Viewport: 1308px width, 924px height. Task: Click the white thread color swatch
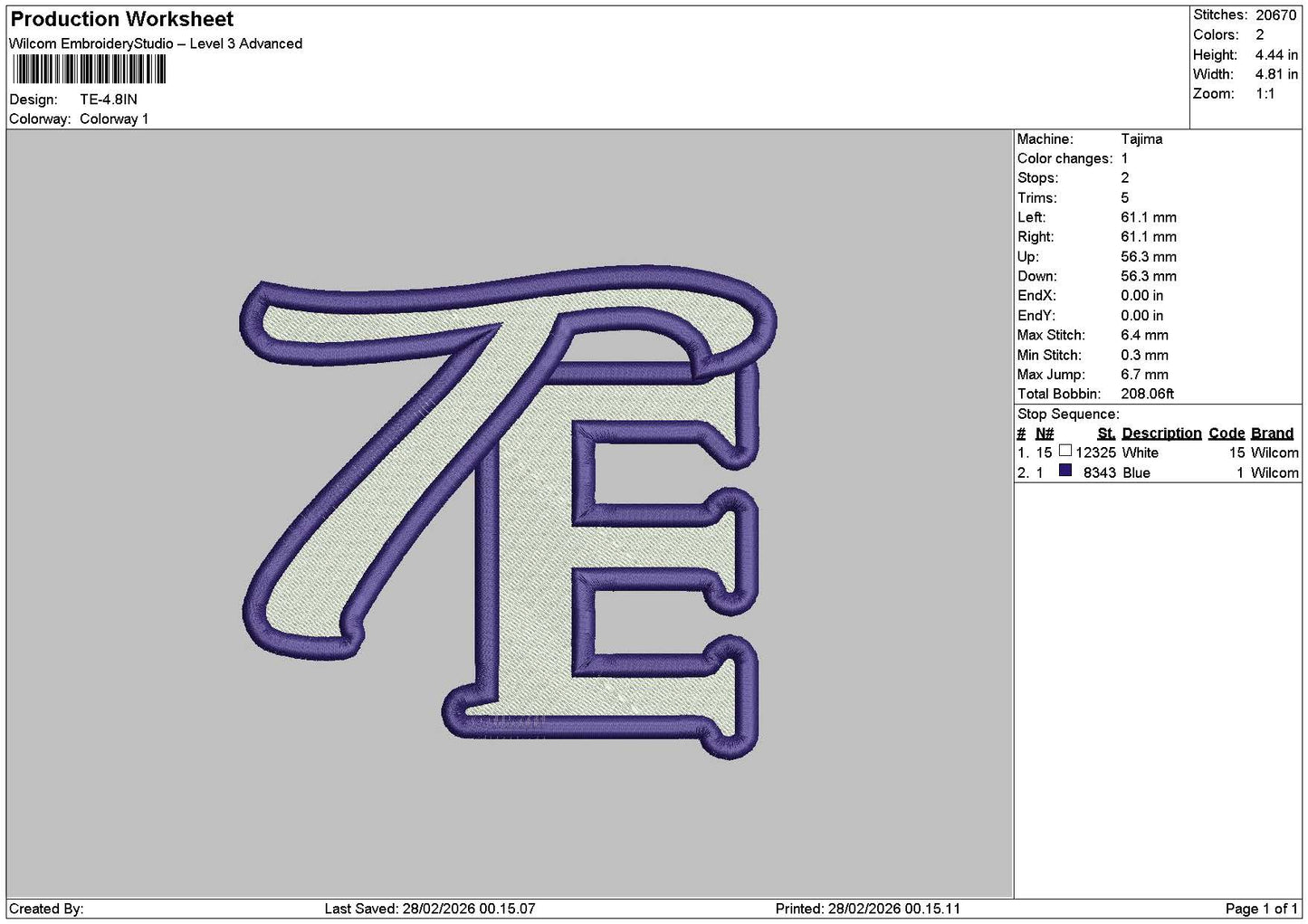(1065, 451)
